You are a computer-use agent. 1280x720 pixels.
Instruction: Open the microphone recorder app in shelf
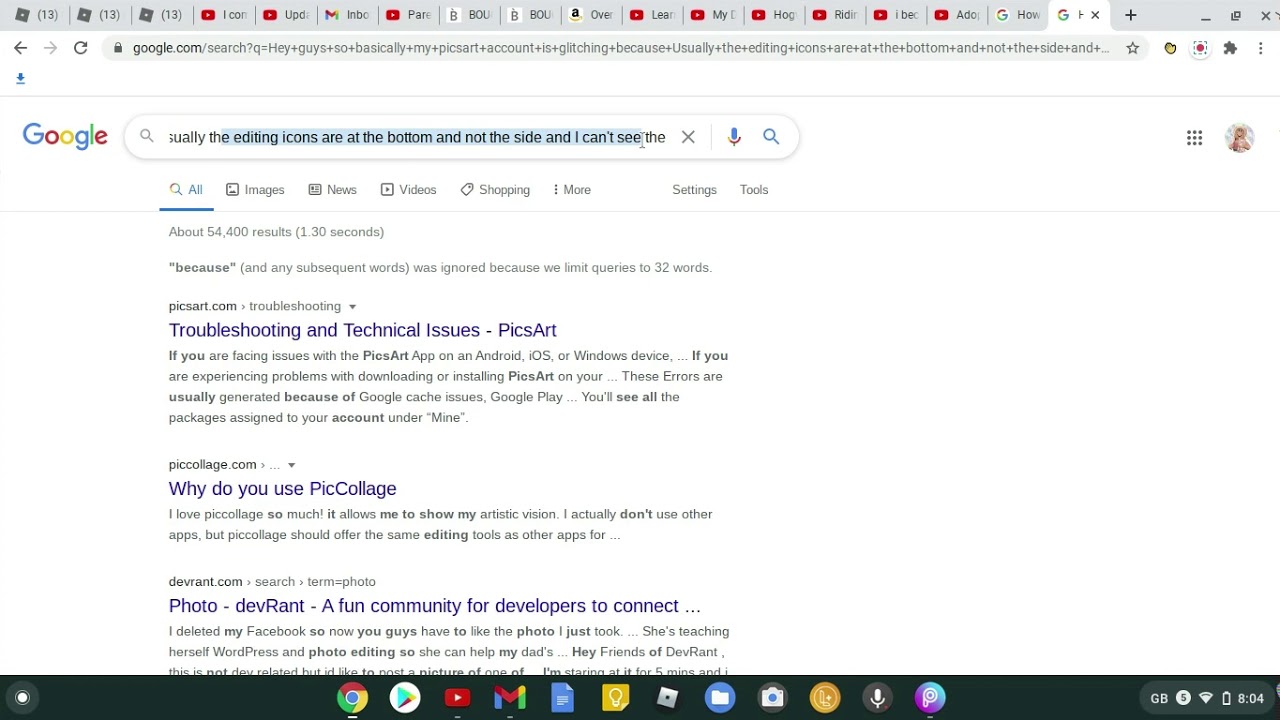[x=877, y=698]
